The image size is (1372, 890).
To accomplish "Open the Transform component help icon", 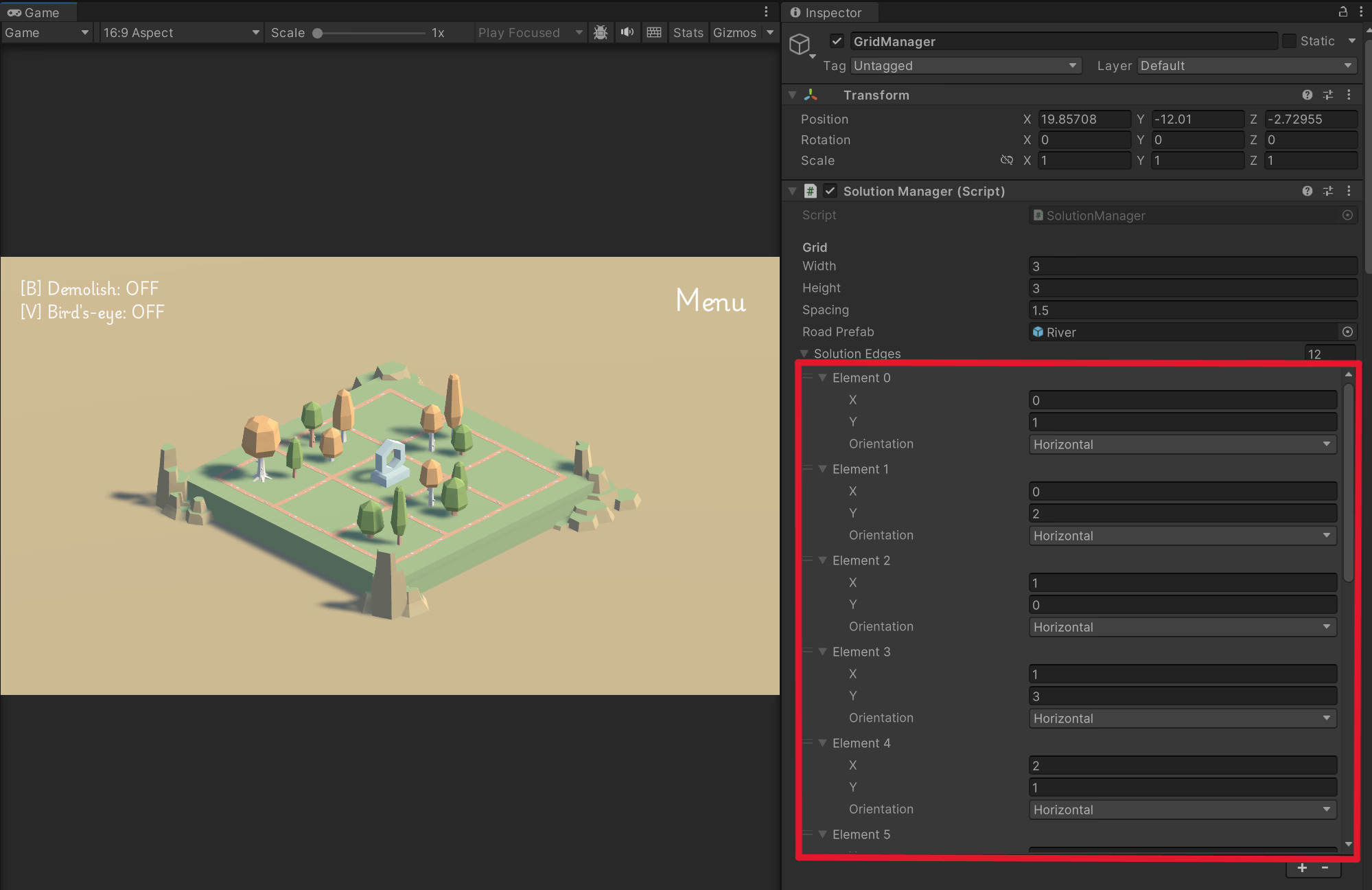I will coord(1307,95).
